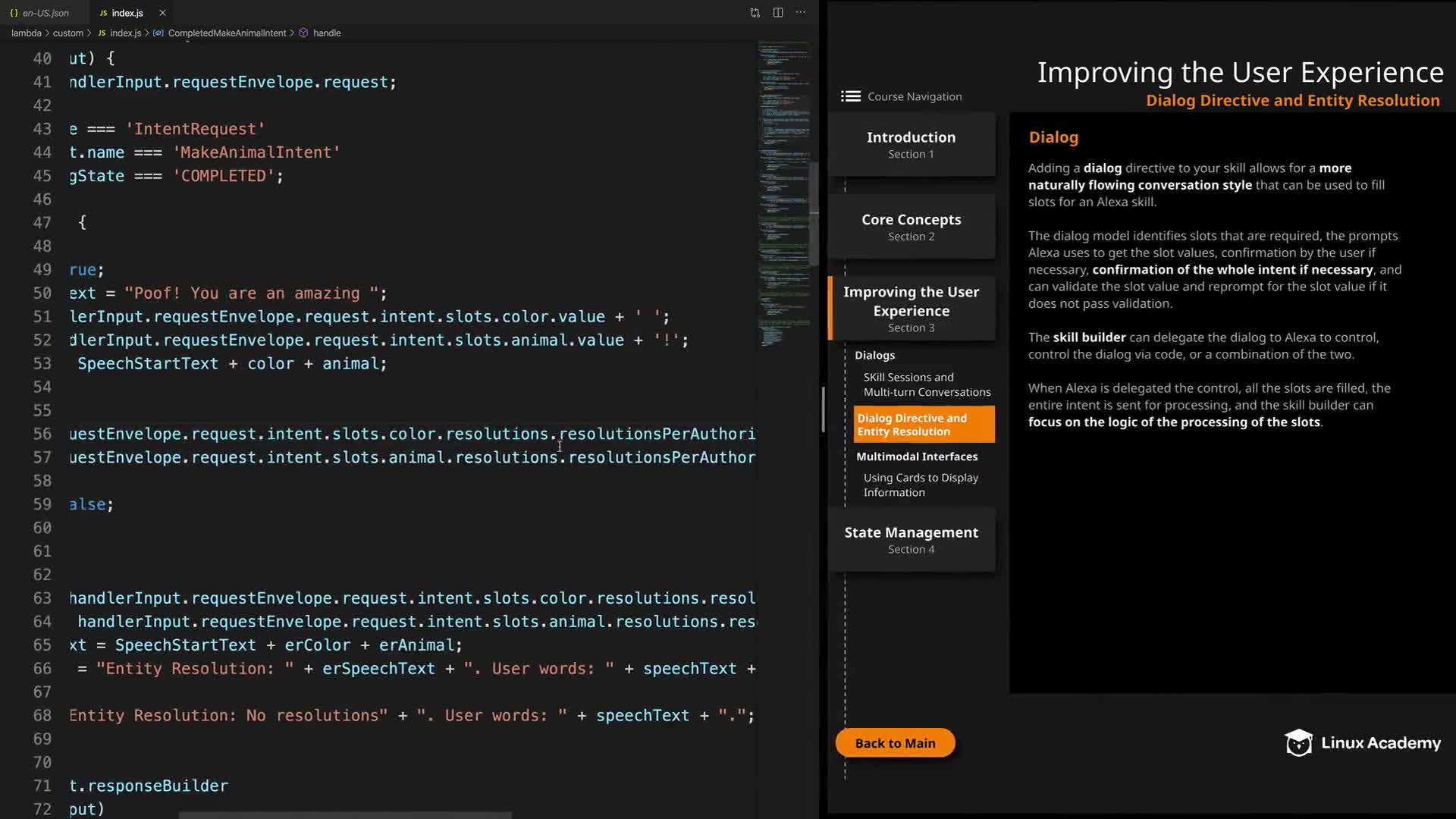The height and width of the screenshot is (819, 1456).
Task: Open changes compare icon in editor toolbar
Action: [755, 13]
